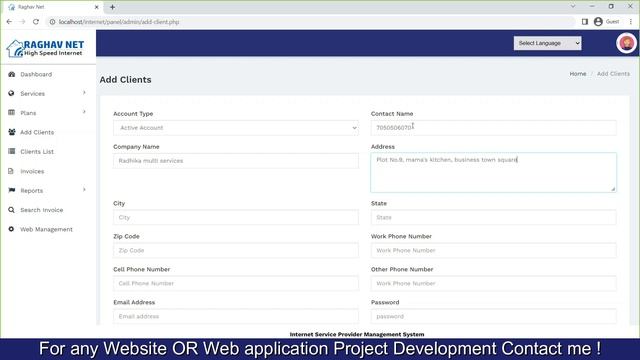640x360 pixels.
Task: Click the City input field
Action: tap(236, 218)
